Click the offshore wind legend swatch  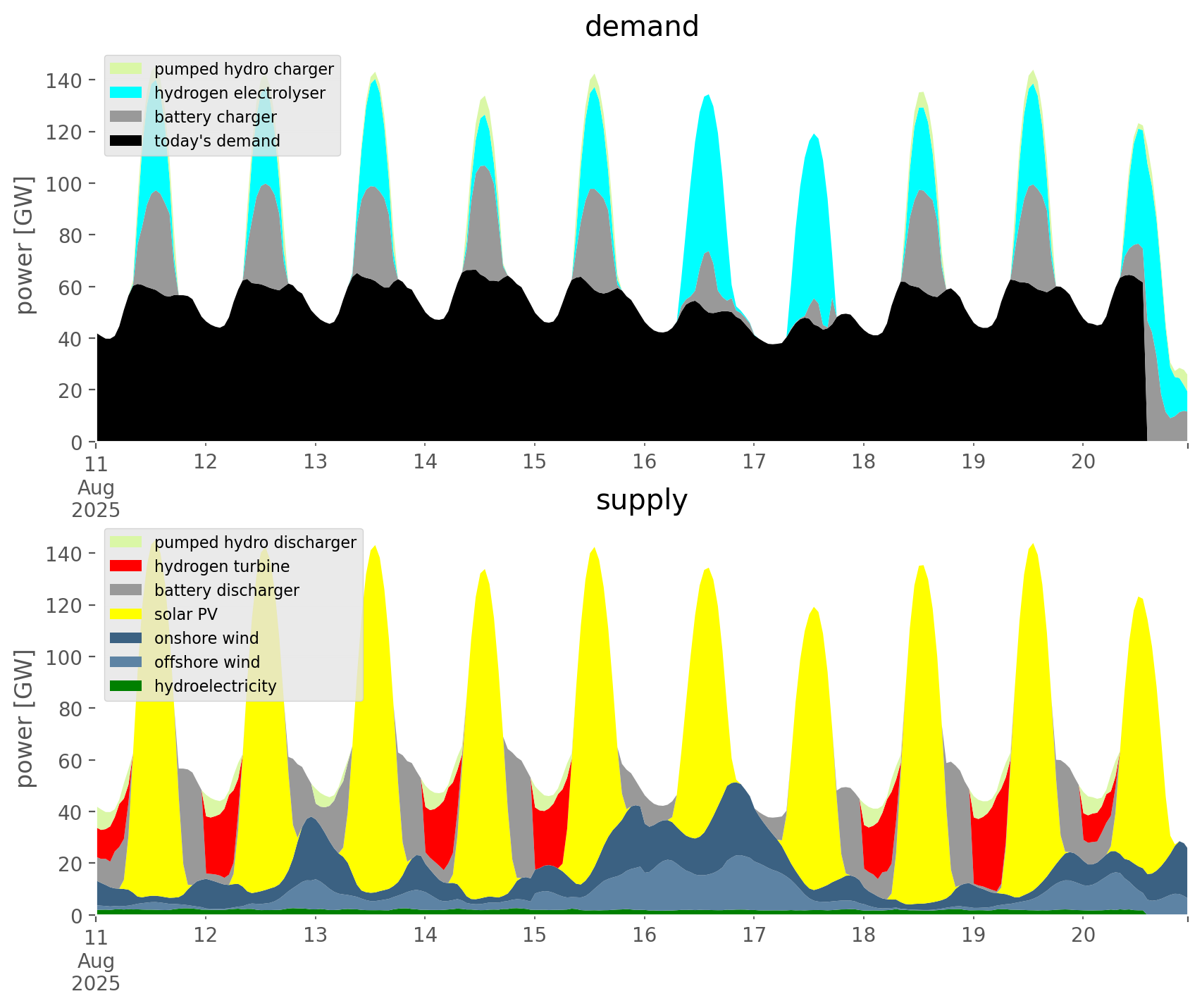[x=126, y=662]
